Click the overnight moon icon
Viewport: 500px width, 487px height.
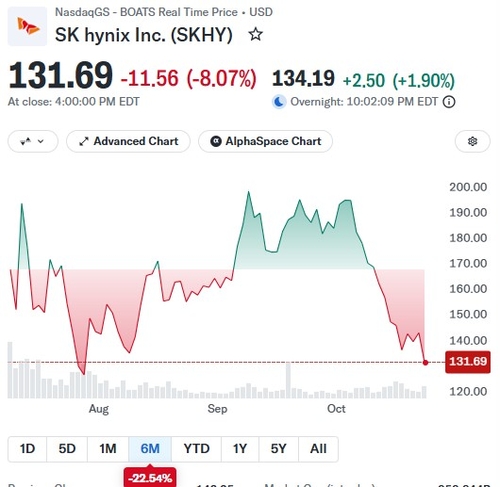tap(279, 102)
